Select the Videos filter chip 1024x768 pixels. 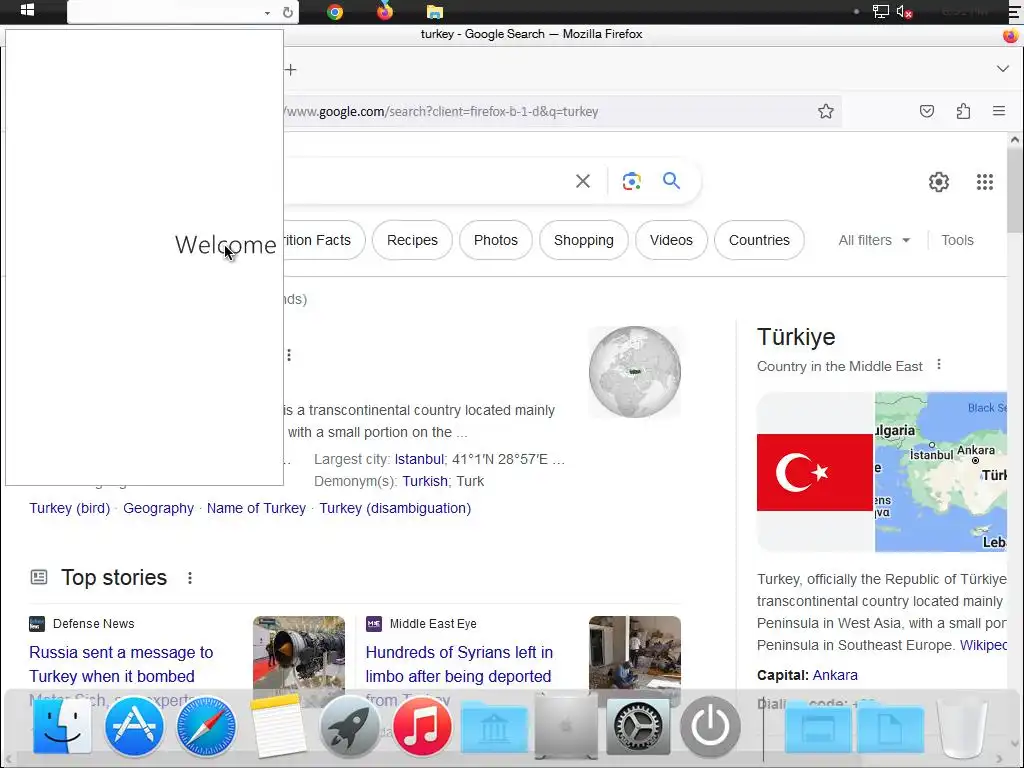671,240
